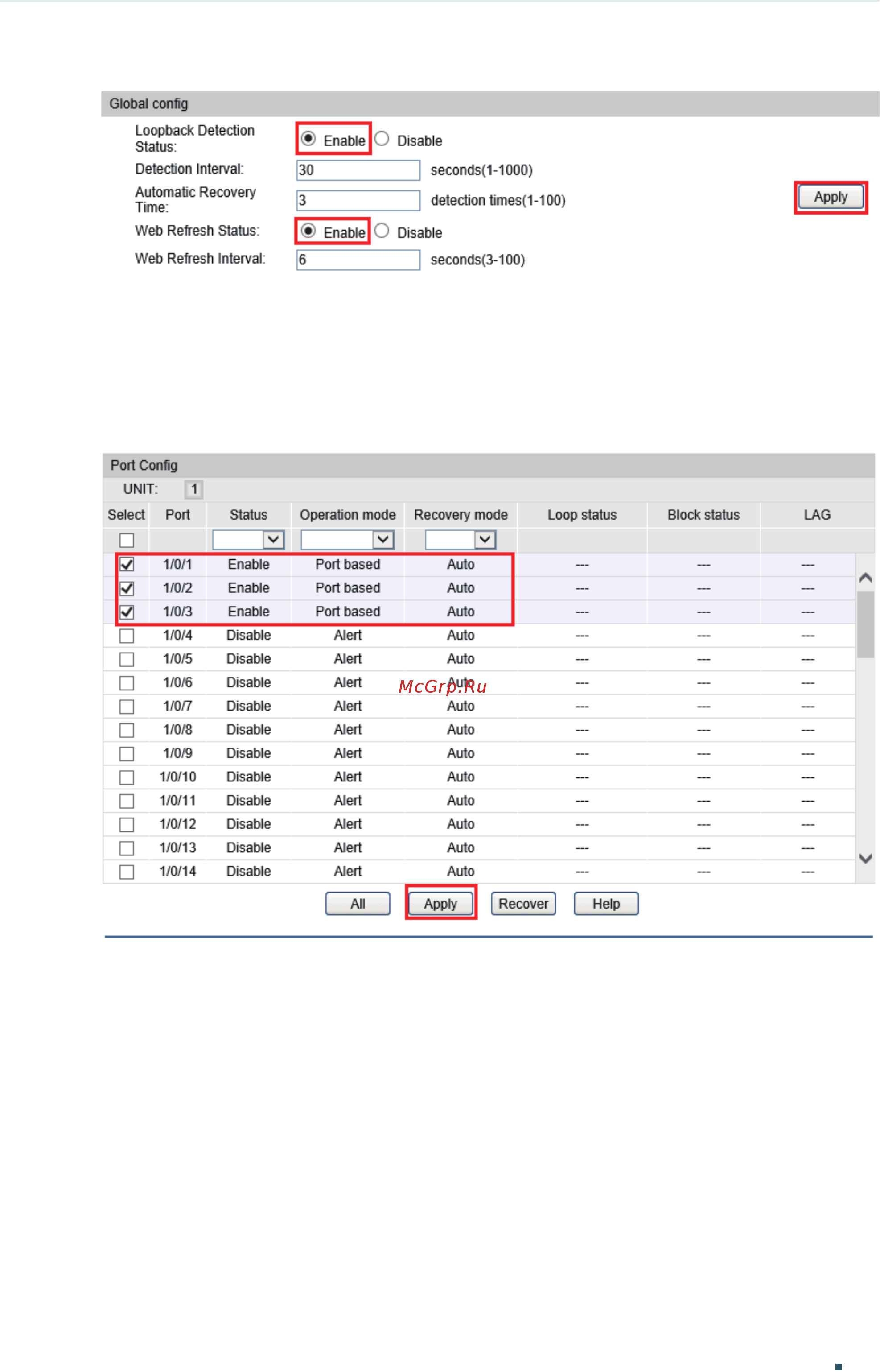This screenshot has width=880, height=1372.
Task: Select Disable for Web Refresh Status
Action: (x=382, y=231)
